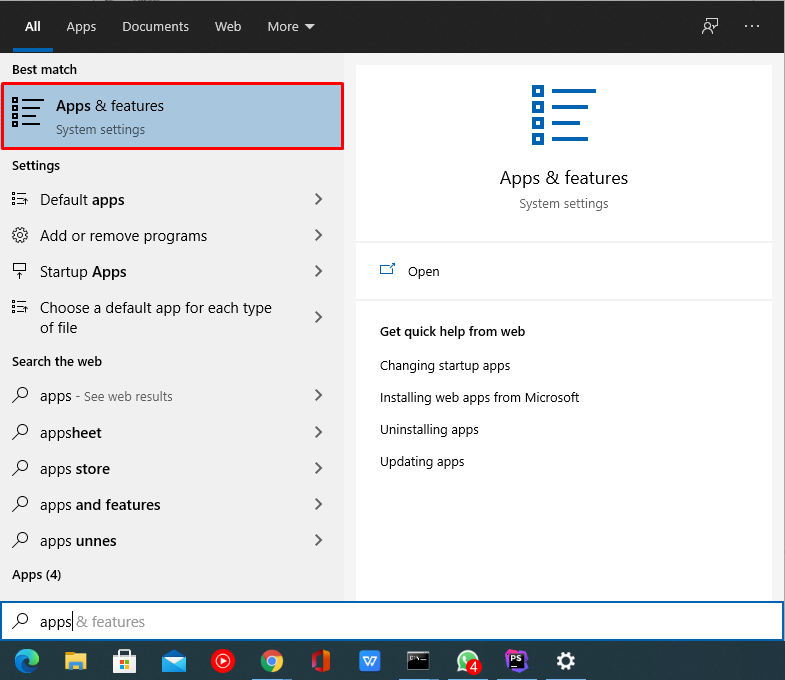Open the three-dot options menu
785x680 pixels.
point(751,26)
